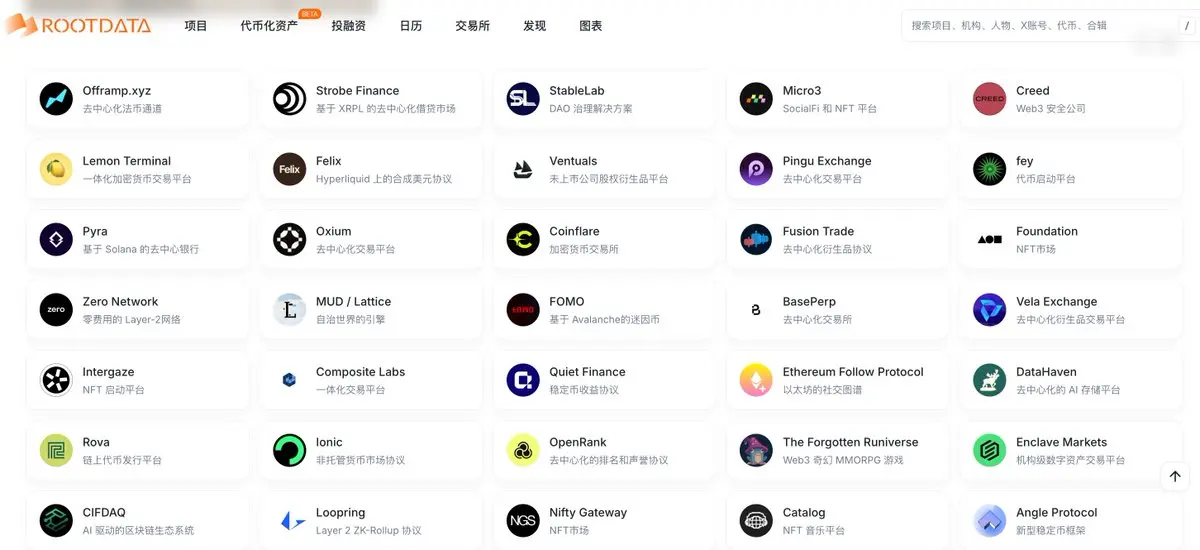Image resolution: width=1200 pixels, height=550 pixels.
Task: Click the Rova logo icon
Action: 56,450
